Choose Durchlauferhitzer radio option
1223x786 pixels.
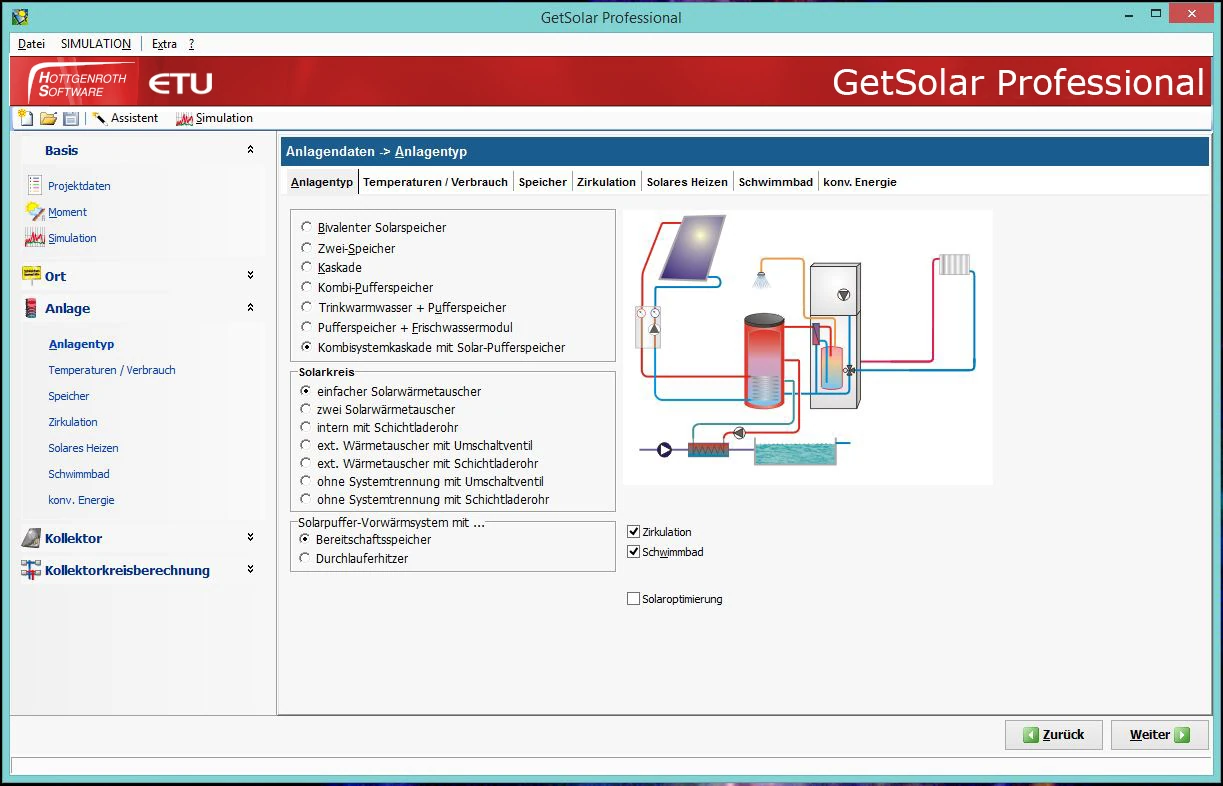point(306,558)
